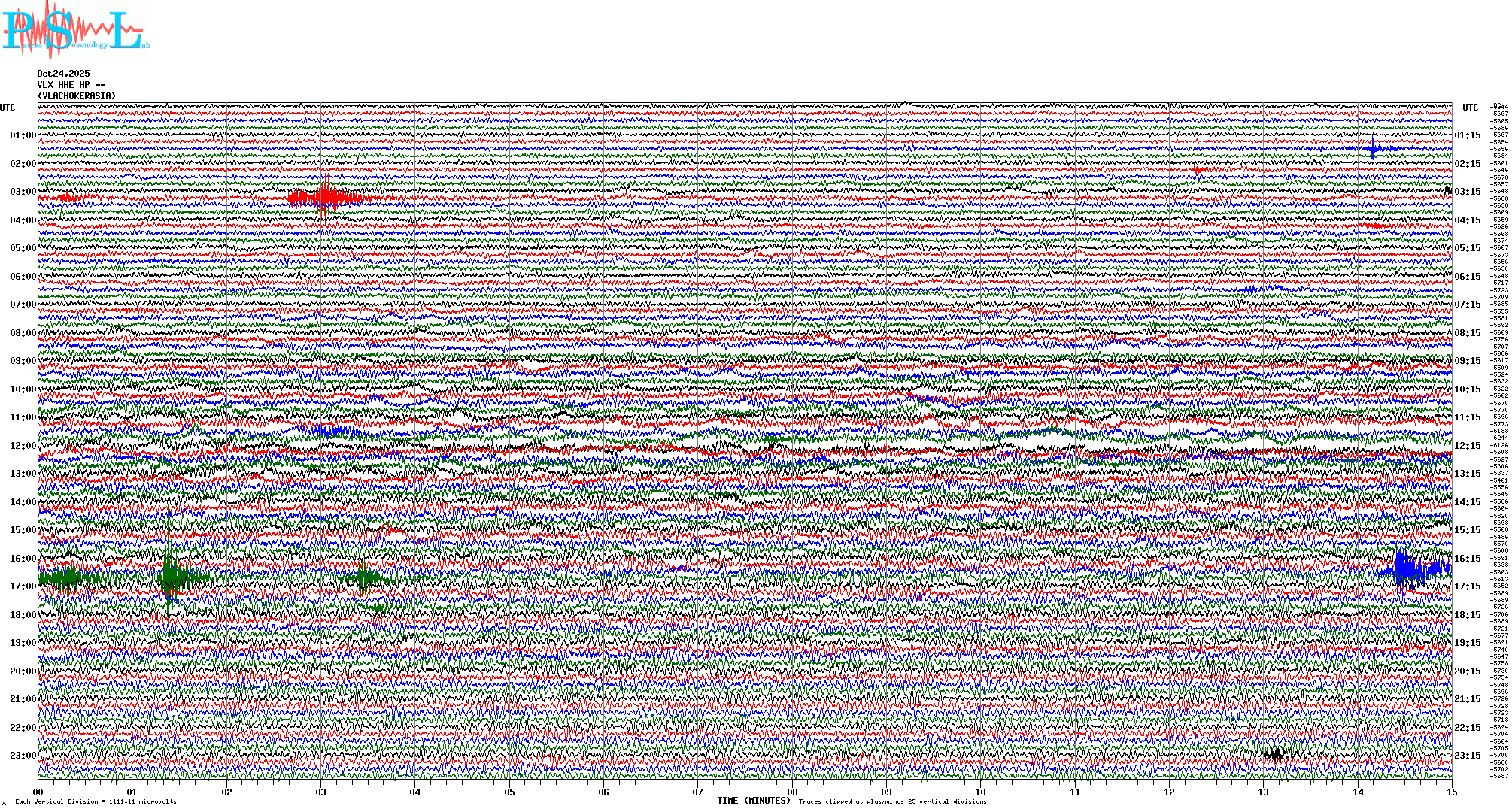The image size is (1512, 812).
Task: Click the Traces clipped footnote text
Action: 892,801
